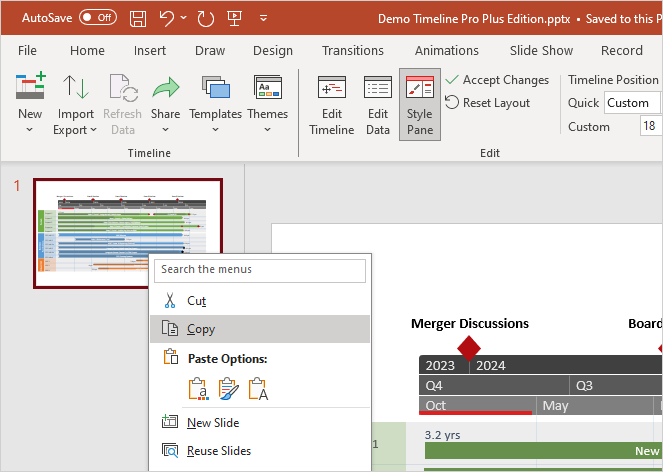The width and height of the screenshot is (663, 472).
Task: Click the Refresh Data icon
Action: [123, 88]
